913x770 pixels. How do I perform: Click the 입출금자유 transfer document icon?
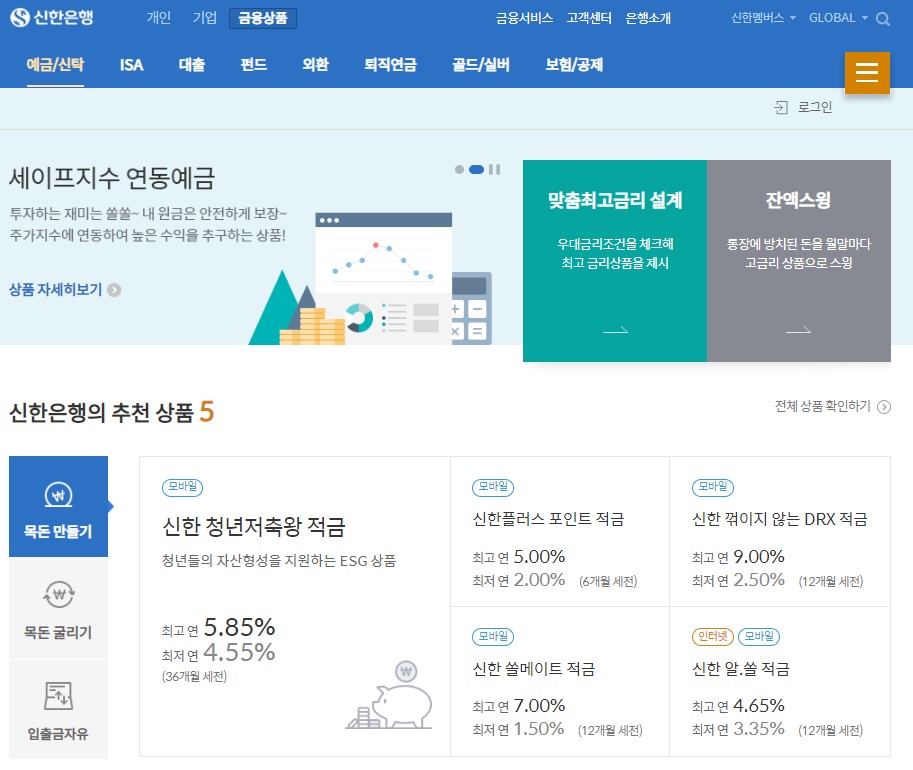[59, 696]
